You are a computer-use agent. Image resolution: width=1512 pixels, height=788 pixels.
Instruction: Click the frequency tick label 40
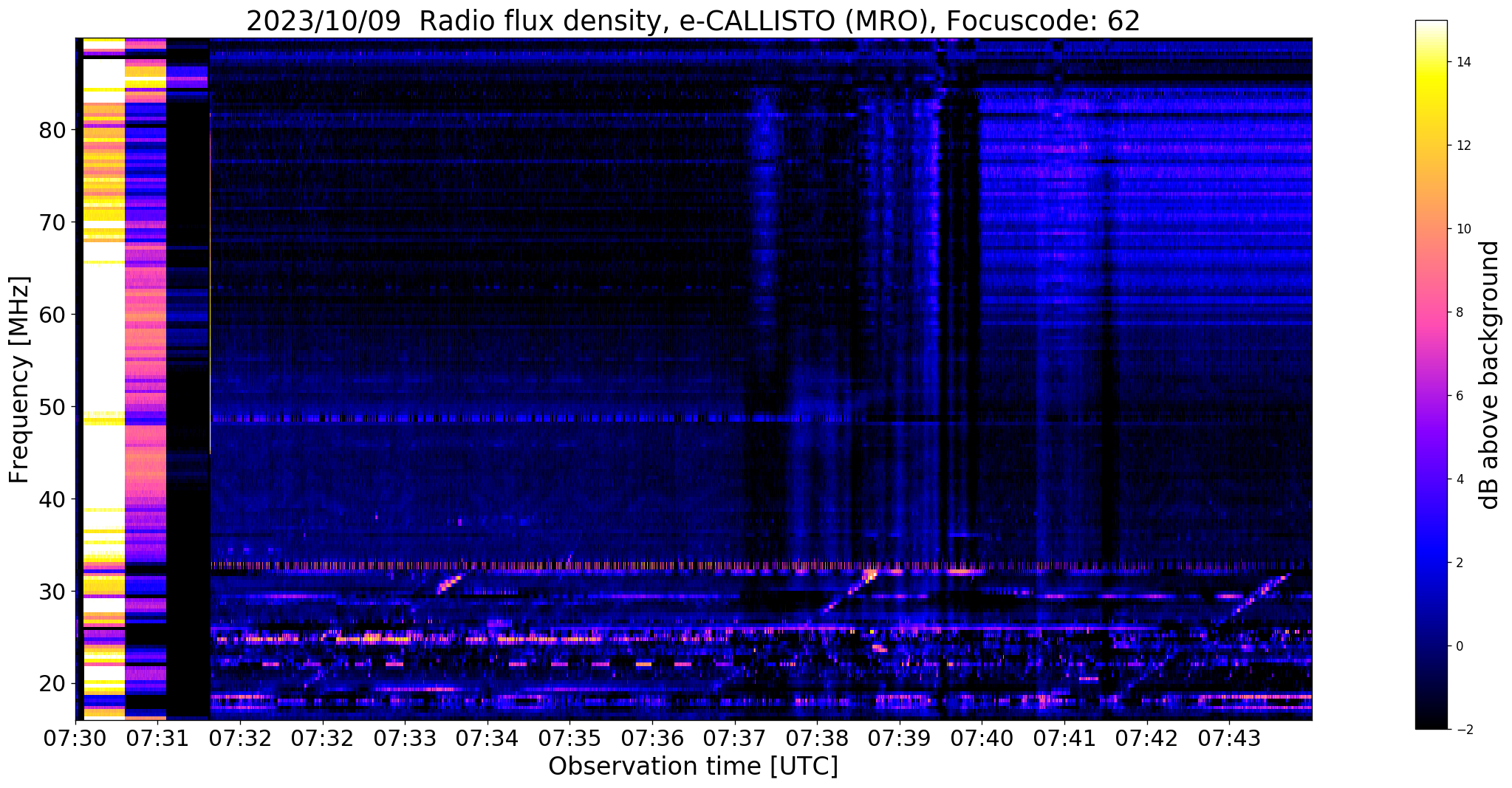[x=52, y=499]
